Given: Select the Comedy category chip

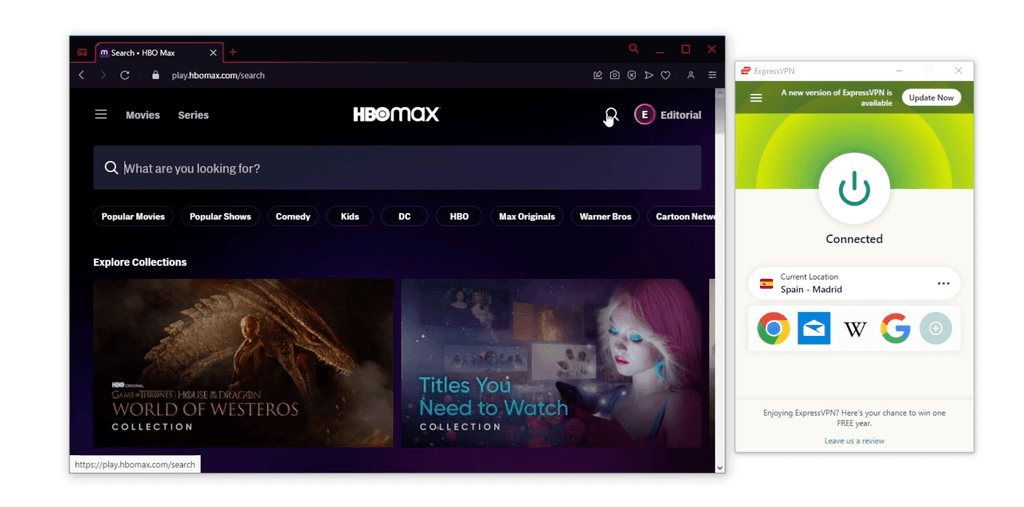Looking at the screenshot, I should tap(293, 216).
